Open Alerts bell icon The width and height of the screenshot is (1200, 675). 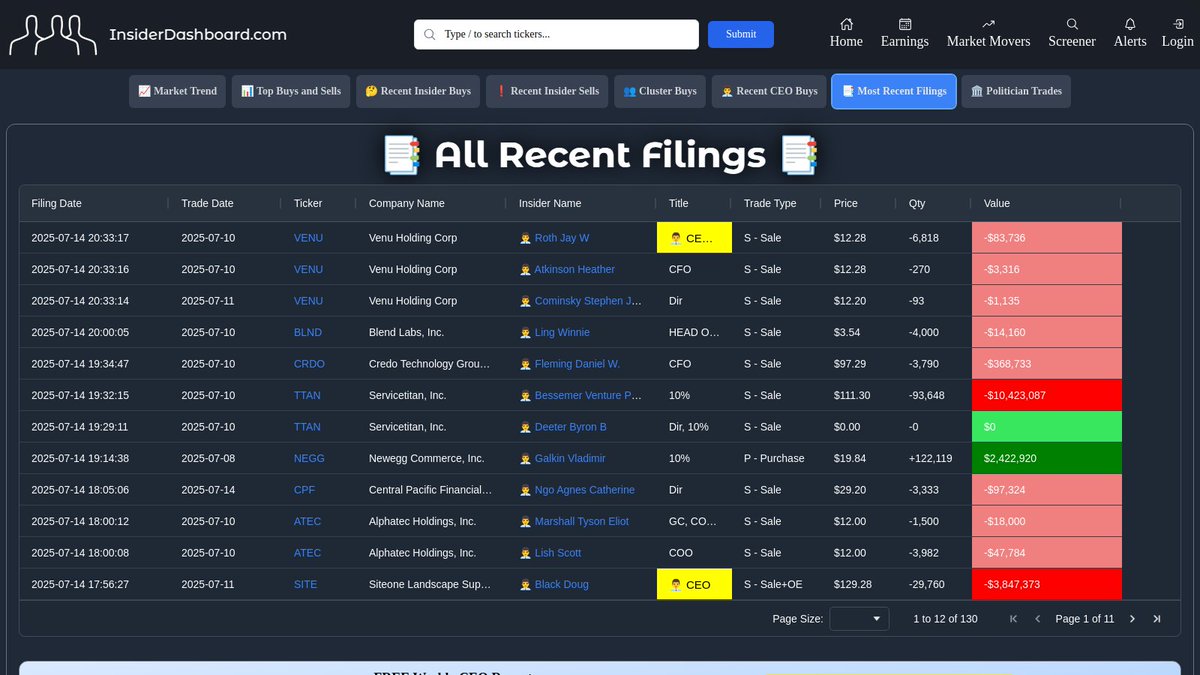click(1130, 24)
